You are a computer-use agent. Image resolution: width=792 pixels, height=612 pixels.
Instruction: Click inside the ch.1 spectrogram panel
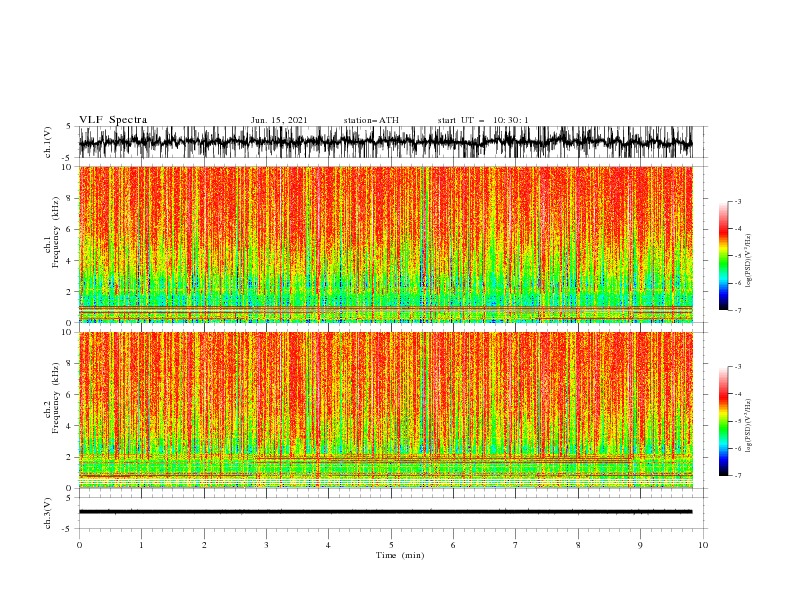[385, 244]
